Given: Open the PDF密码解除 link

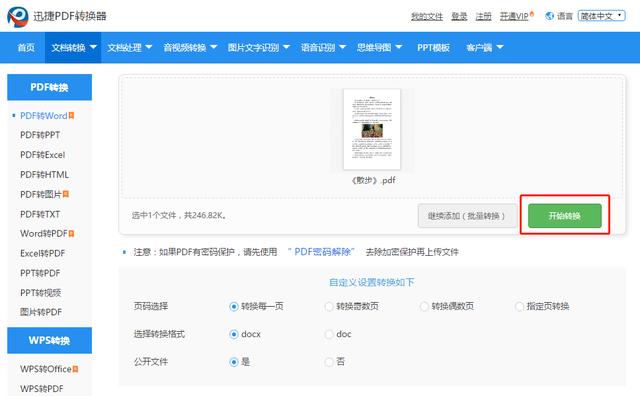Looking at the screenshot, I should tap(322, 252).
